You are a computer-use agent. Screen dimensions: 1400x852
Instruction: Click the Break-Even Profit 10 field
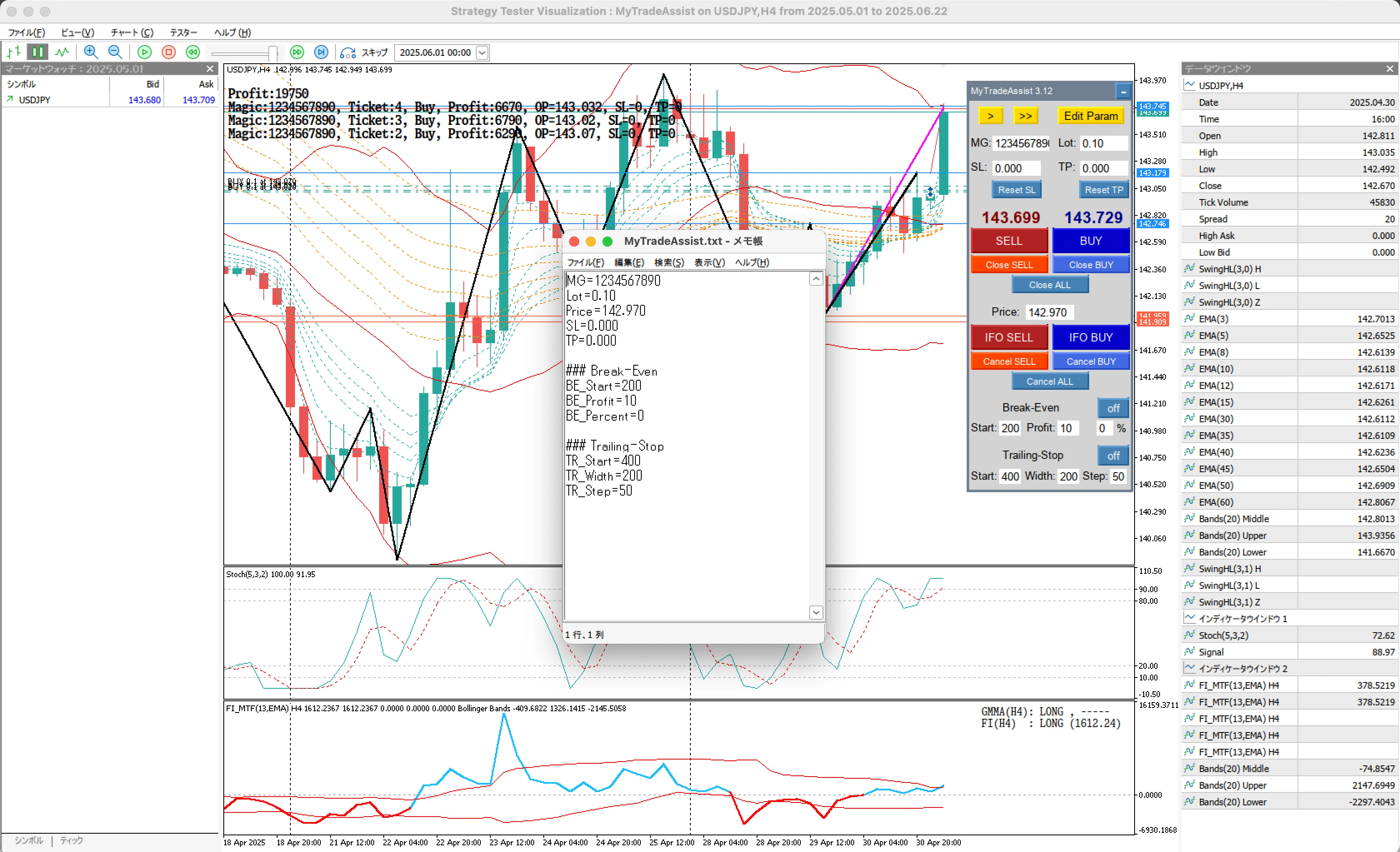pyautogui.click(x=1068, y=428)
